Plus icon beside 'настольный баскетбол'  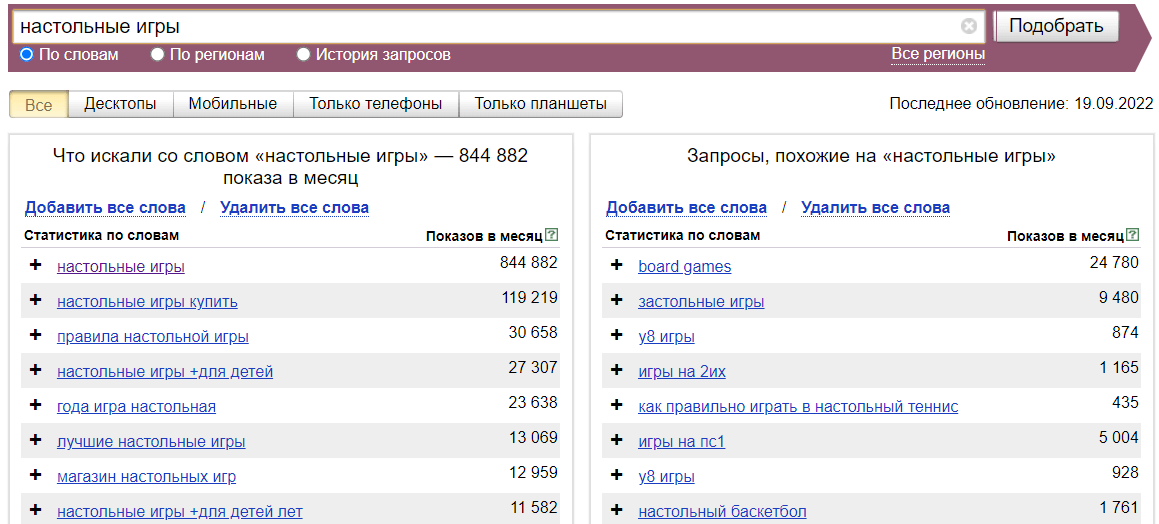[x=616, y=510]
